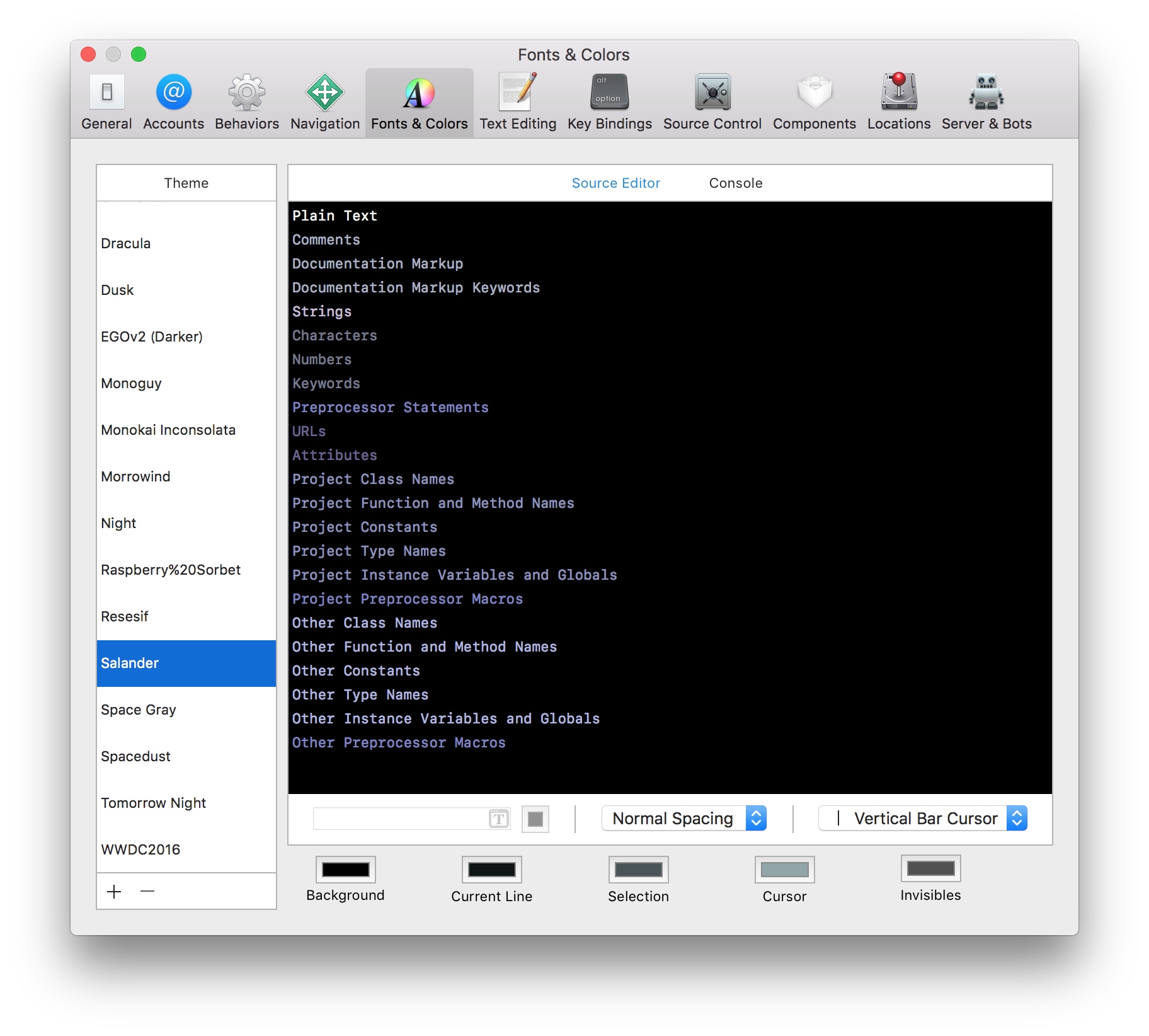Image resolution: width=1149 pixels, height=1036 pixels.
Task: Select the Strings syntax category
Action: (x=670, y=312)
